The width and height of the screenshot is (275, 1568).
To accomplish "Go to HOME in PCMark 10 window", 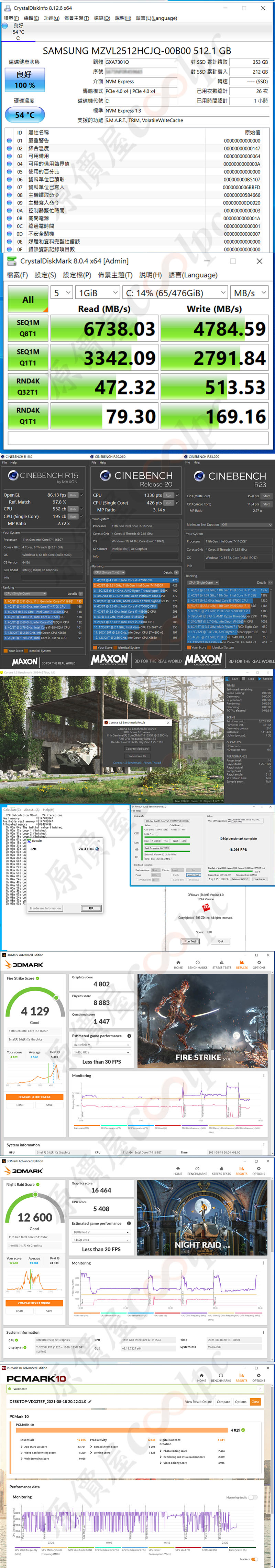I will pyautogui.click(x=201, y=1378).
